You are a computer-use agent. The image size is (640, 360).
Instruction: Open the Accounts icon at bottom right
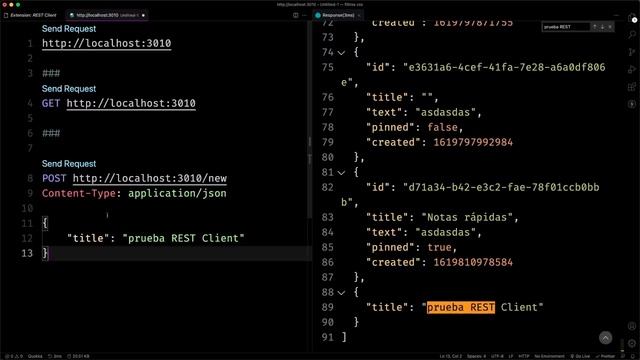tap(632, 326)
